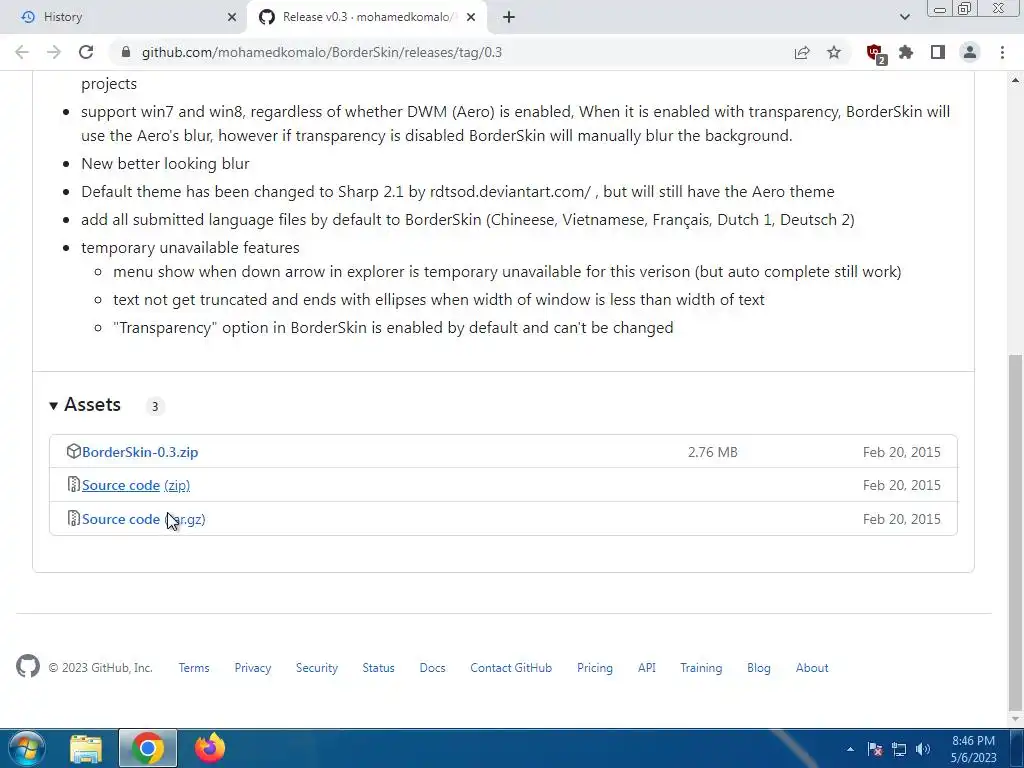
Task: Go back to previous page
Action: click(x=22, y=52)
